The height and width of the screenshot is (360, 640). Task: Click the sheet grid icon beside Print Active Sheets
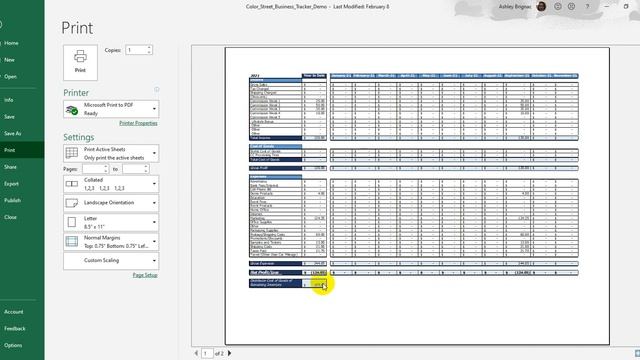[72, 153]
